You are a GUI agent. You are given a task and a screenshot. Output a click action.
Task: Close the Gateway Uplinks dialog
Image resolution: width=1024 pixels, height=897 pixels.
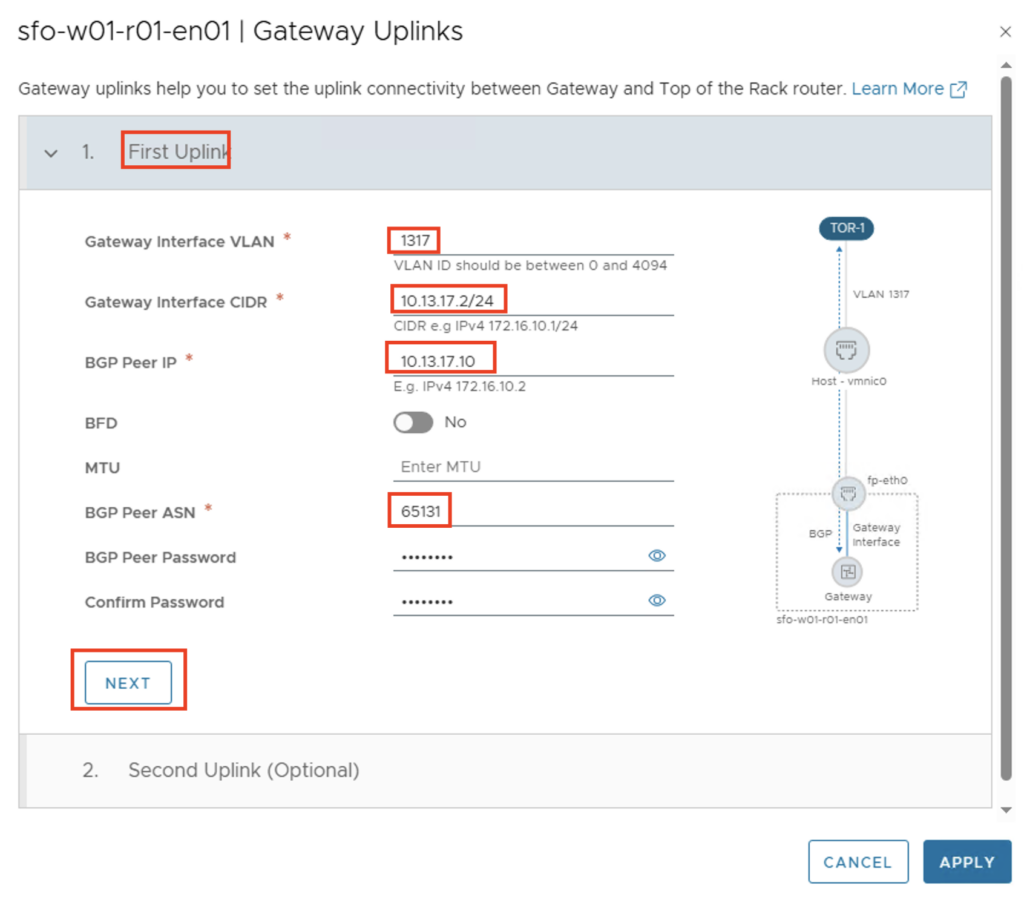click(x=1005, y=32)
